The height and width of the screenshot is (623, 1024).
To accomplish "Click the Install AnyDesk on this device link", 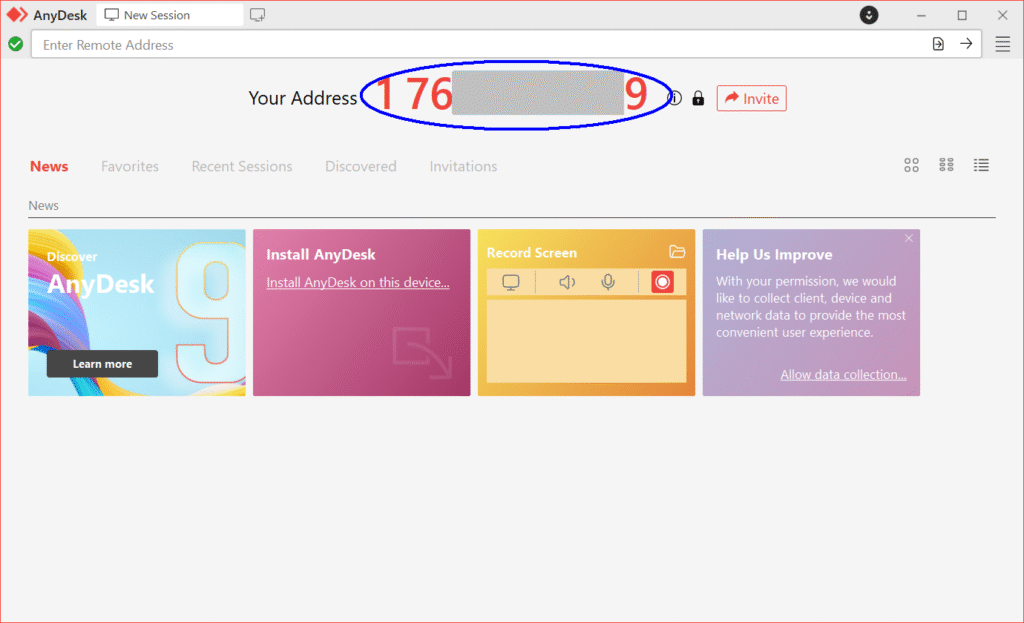I will 357,283.
